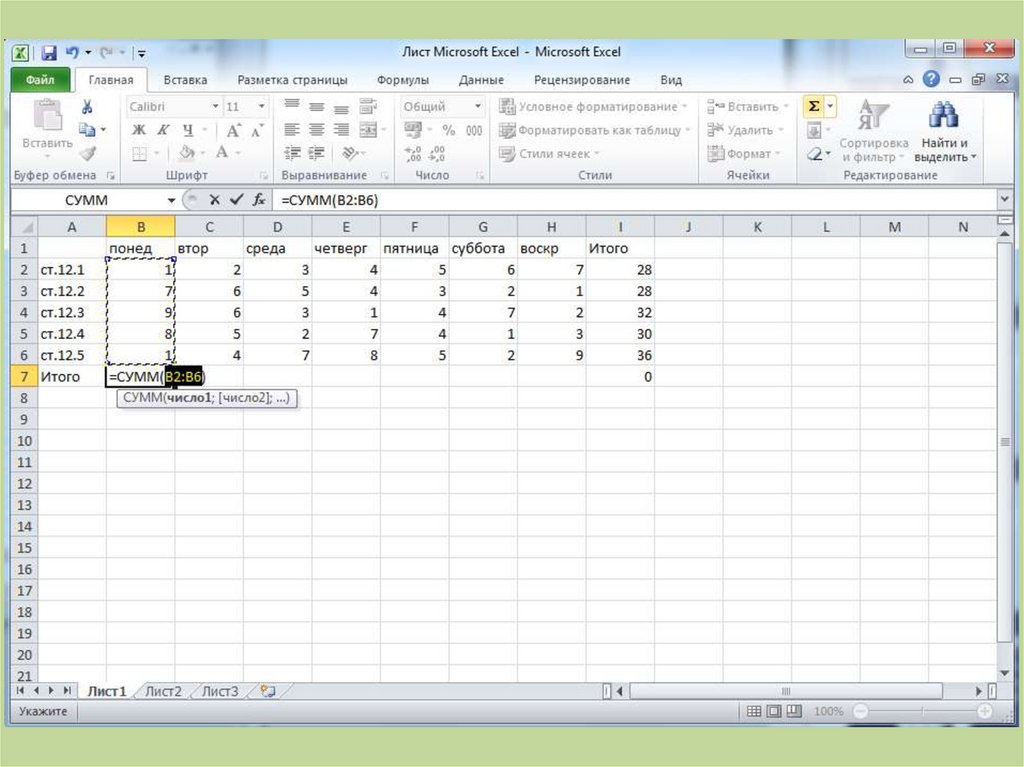Open the AutoSum dropdown arrow
The height and width of the screenshot is (767, 1024).
[x=830, y=106]
